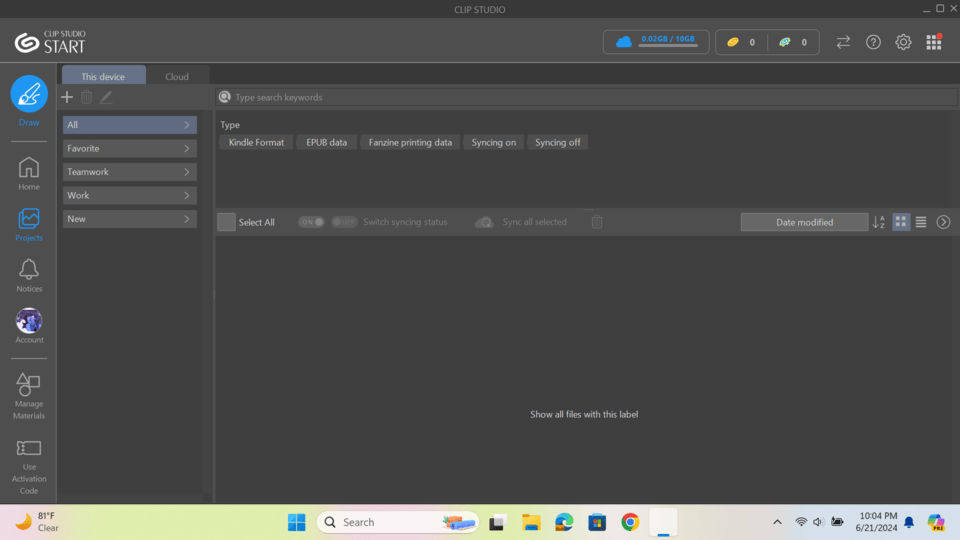The image size is (960, 540).
Task: Add a new label with plus icon
Action: (67, 97)
